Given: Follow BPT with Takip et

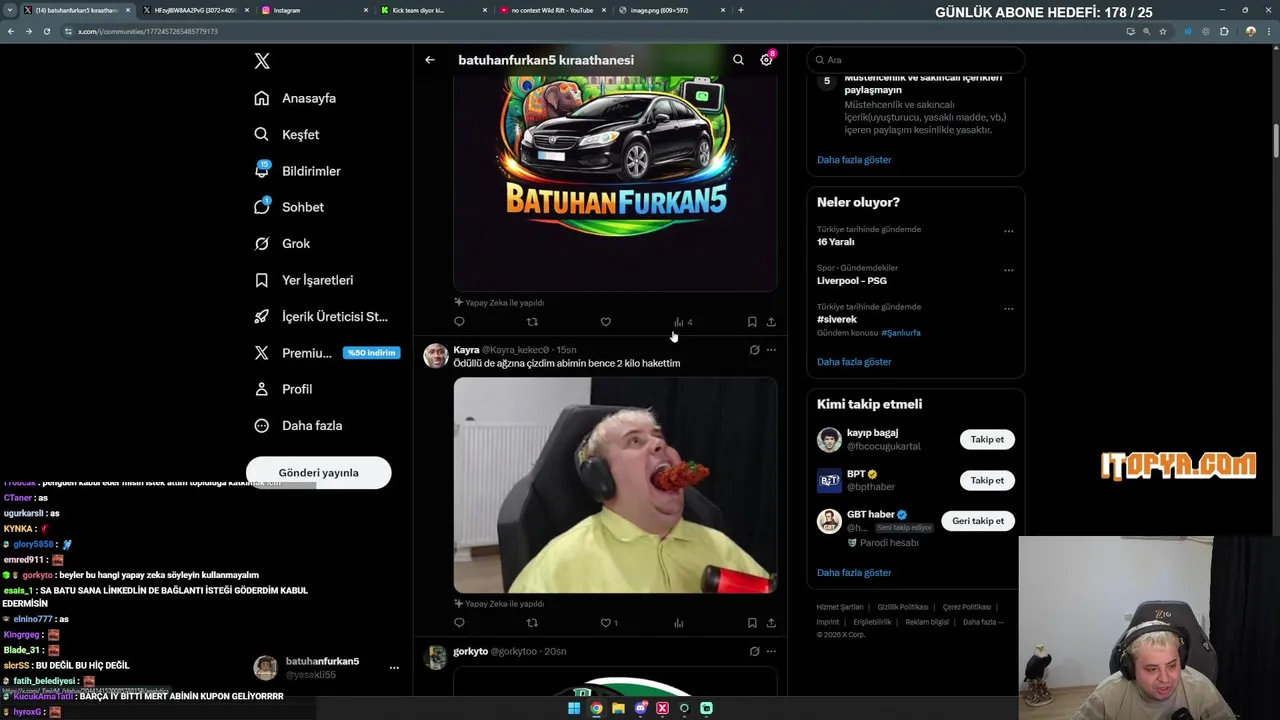Looking at the screenshot, I should pos(987,480).
